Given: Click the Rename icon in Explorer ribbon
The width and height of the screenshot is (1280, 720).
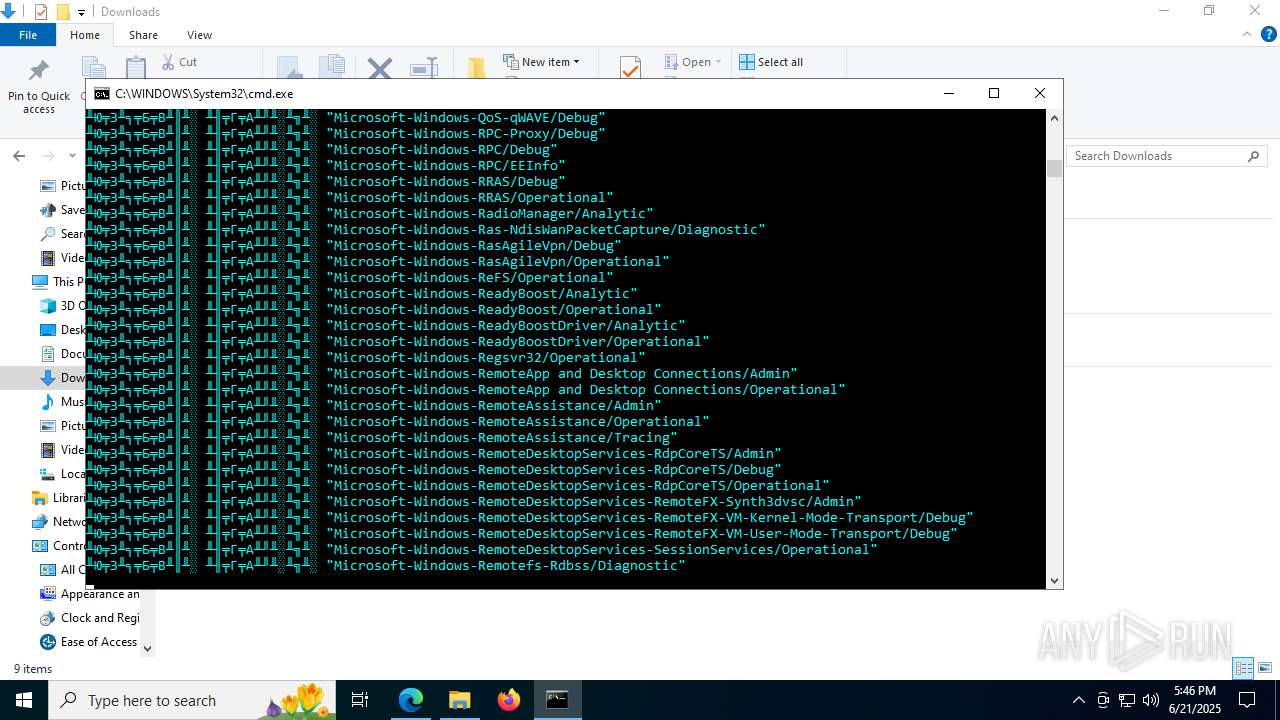Looking at the screenshot, I should tap(424, 68).
